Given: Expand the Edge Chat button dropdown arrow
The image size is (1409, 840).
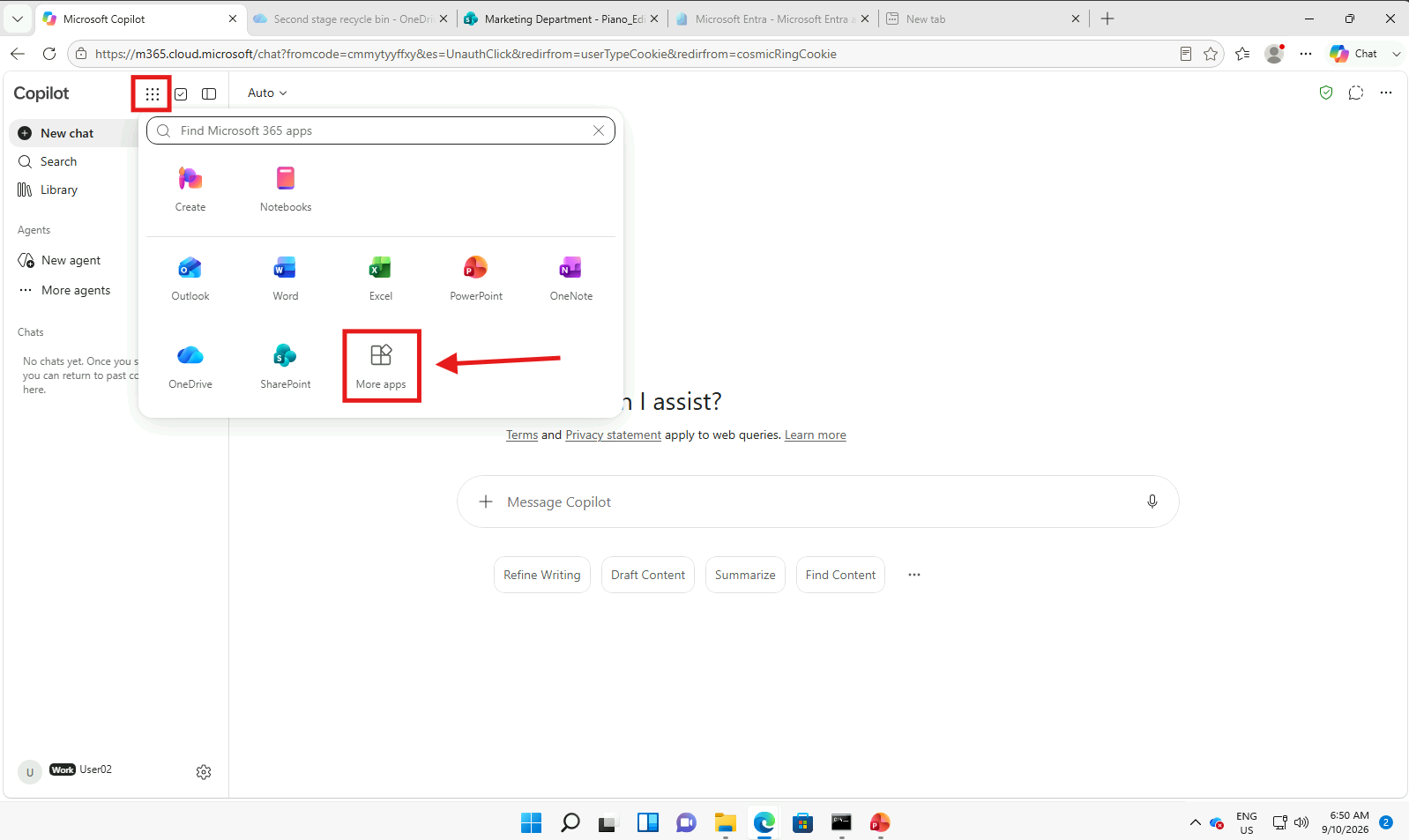Looking at the screenshot, I should [1396, 54].
